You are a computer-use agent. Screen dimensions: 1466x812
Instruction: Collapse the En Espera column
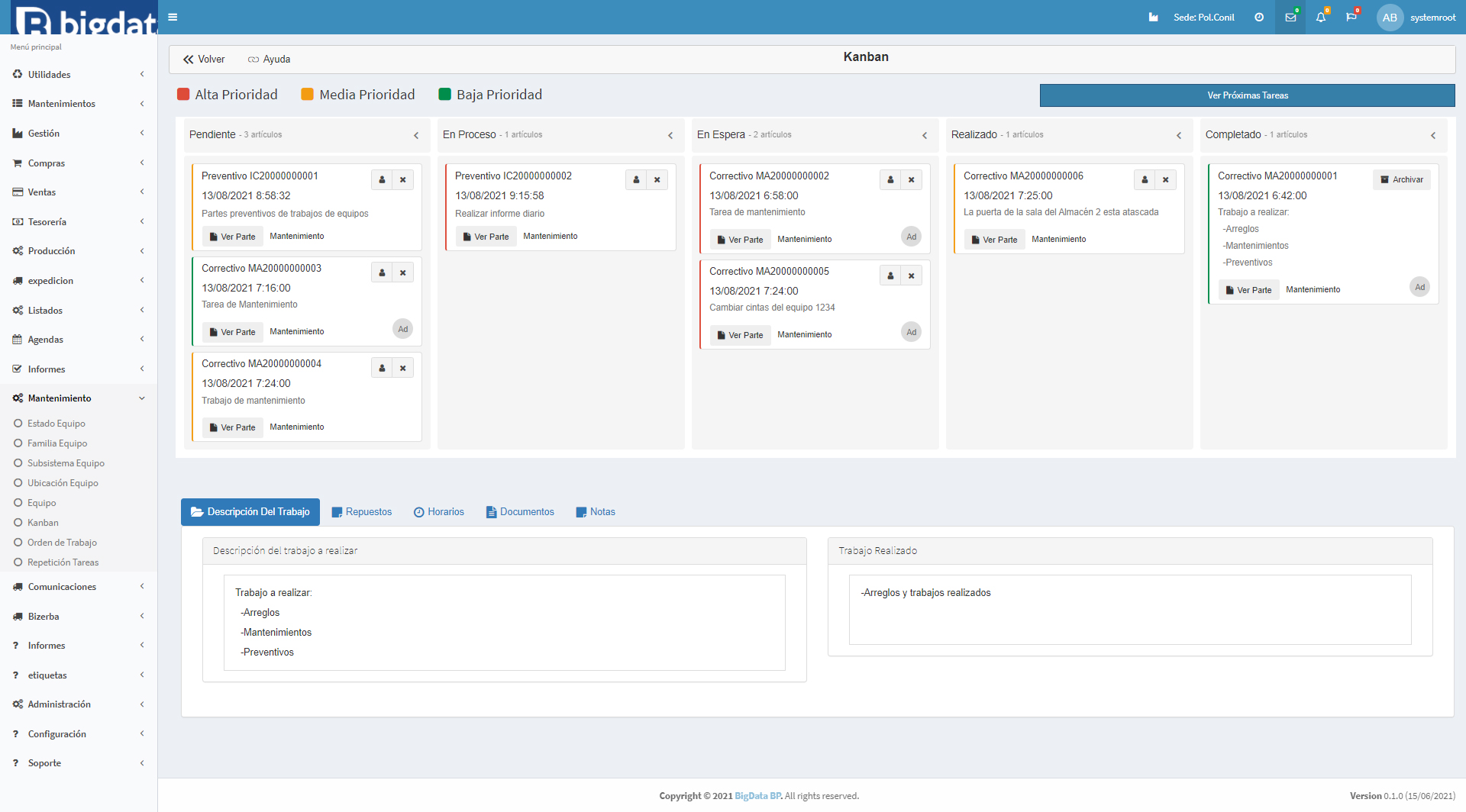click(x=925, y=135)
